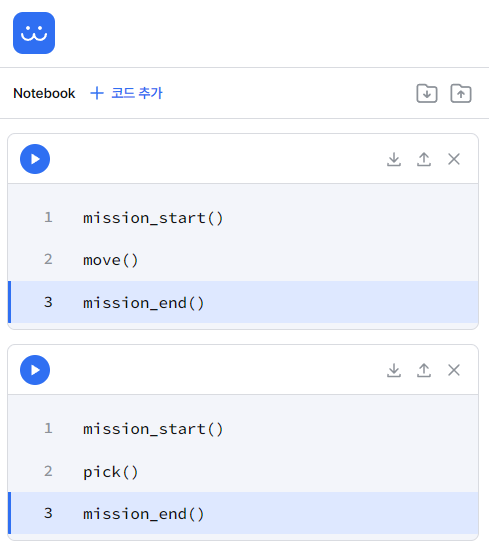Viewport: 489px width, 547px height.
Task: Place cursor on pick() line
Action: click(243, 471)
